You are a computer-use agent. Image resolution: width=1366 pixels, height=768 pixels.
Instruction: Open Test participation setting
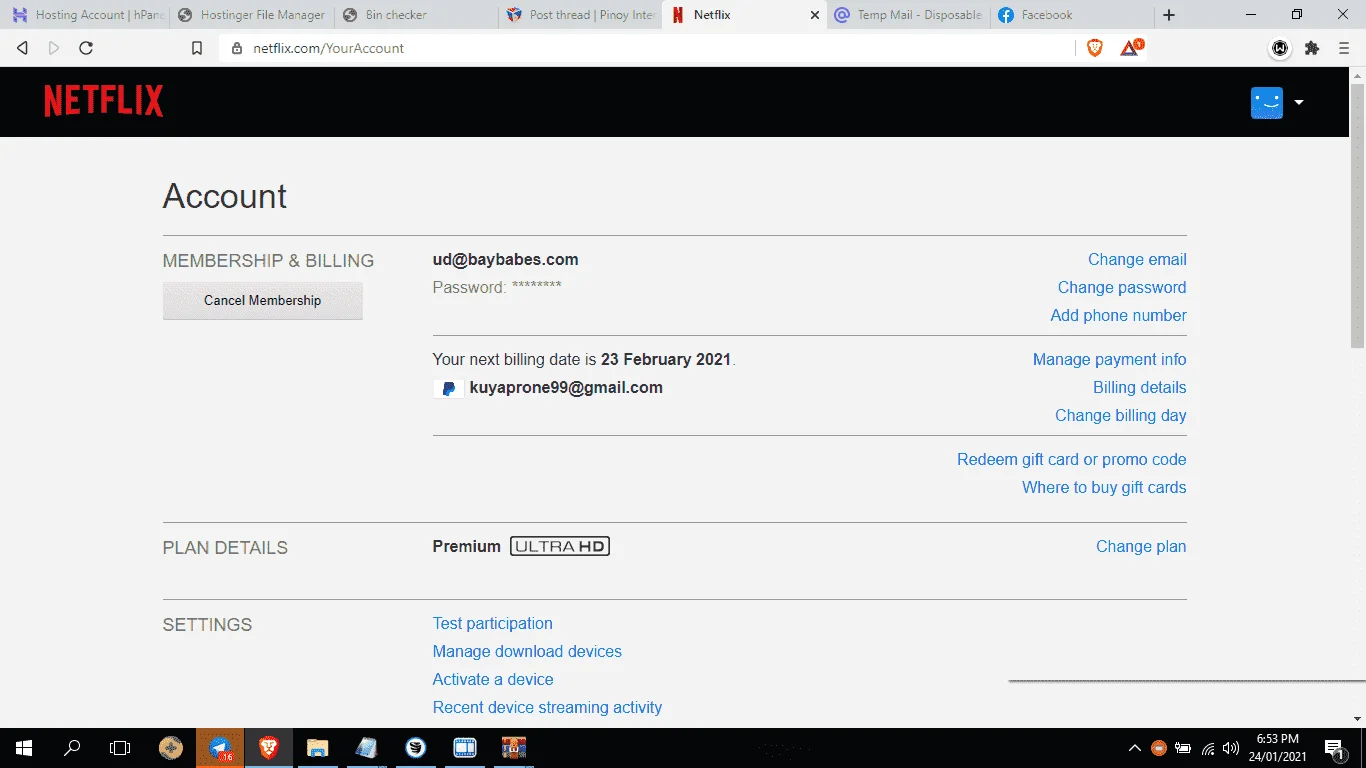492,624
